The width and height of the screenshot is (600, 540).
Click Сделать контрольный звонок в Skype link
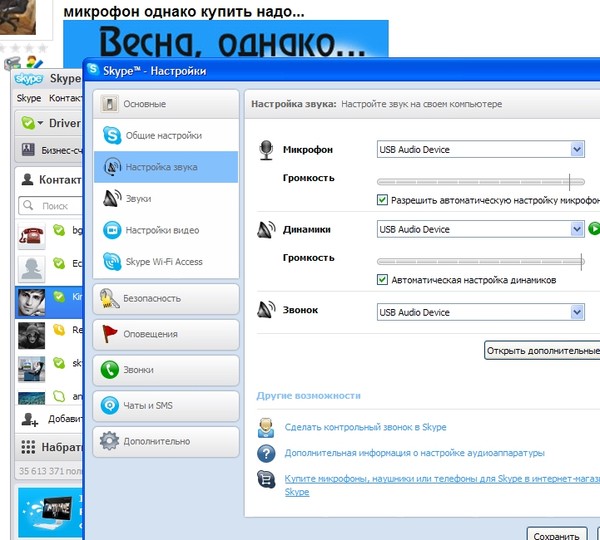coord(365,427)
